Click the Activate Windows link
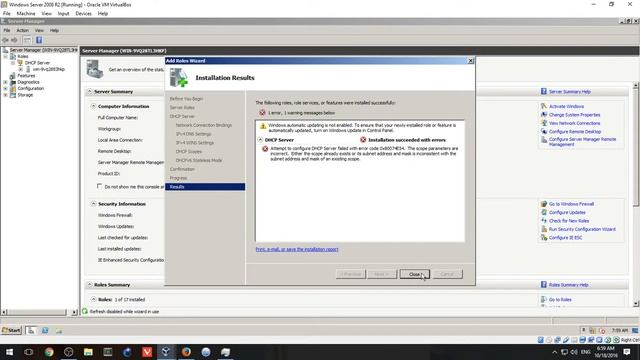The image size is (640, 360). pos(566,106)
